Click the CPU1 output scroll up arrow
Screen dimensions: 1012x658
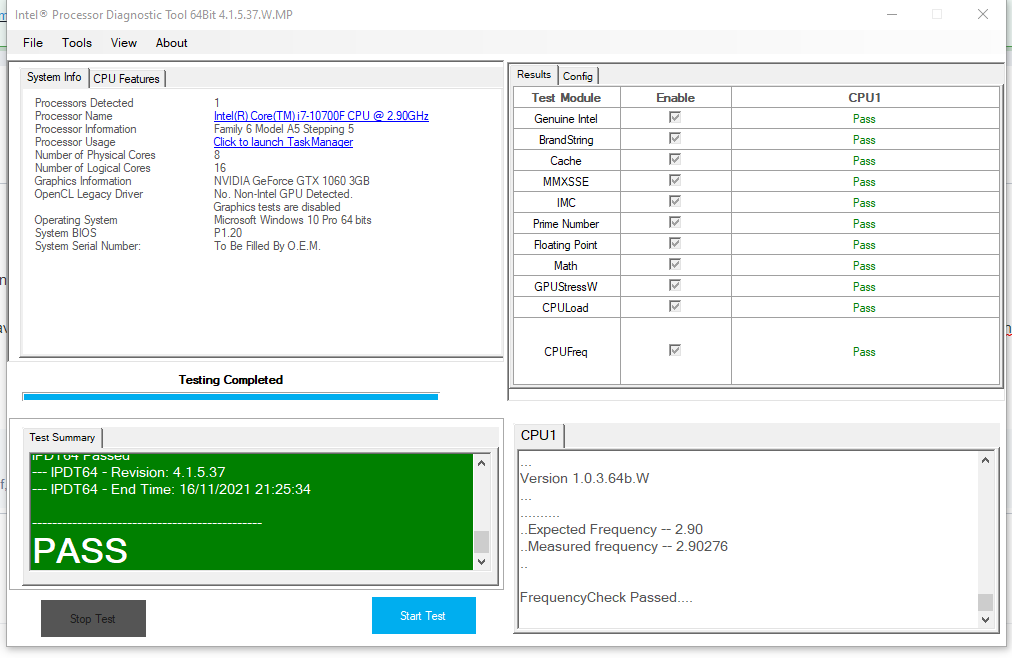coord(985,460)
